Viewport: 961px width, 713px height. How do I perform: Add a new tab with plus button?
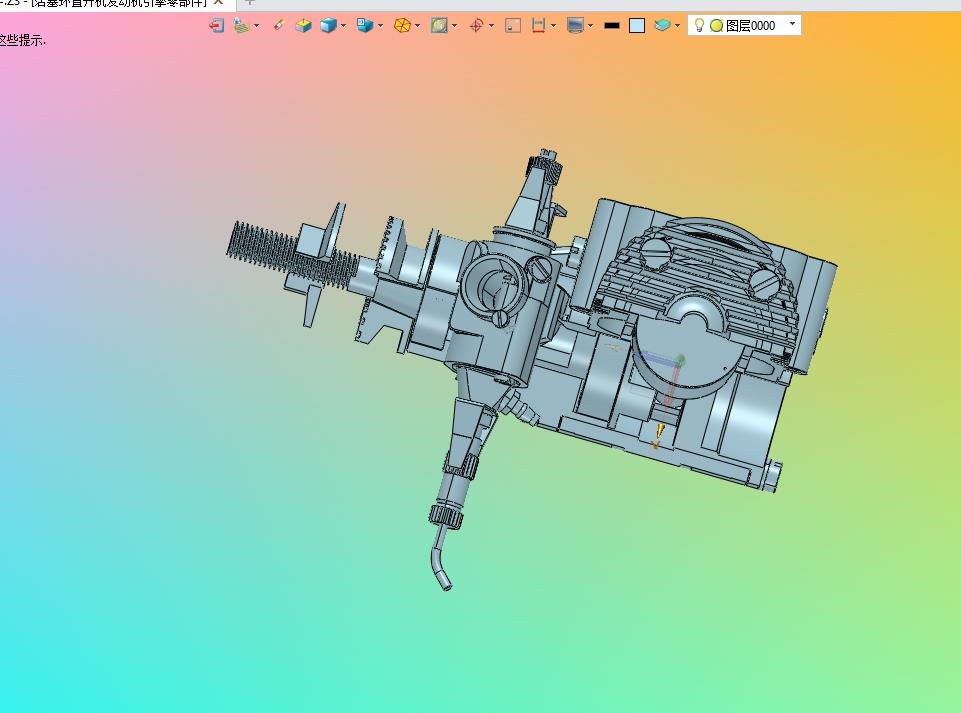[249, 2]
